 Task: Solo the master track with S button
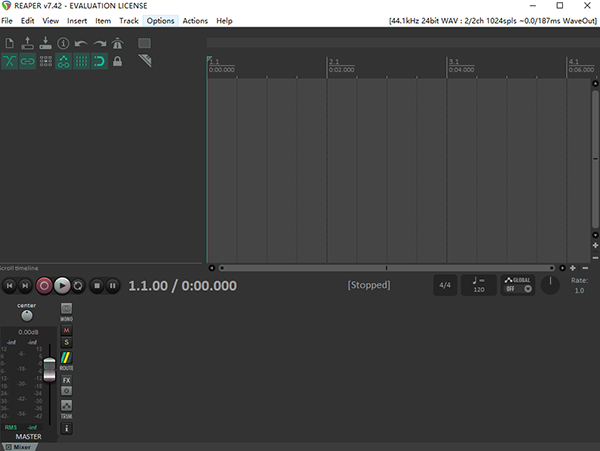67,342
